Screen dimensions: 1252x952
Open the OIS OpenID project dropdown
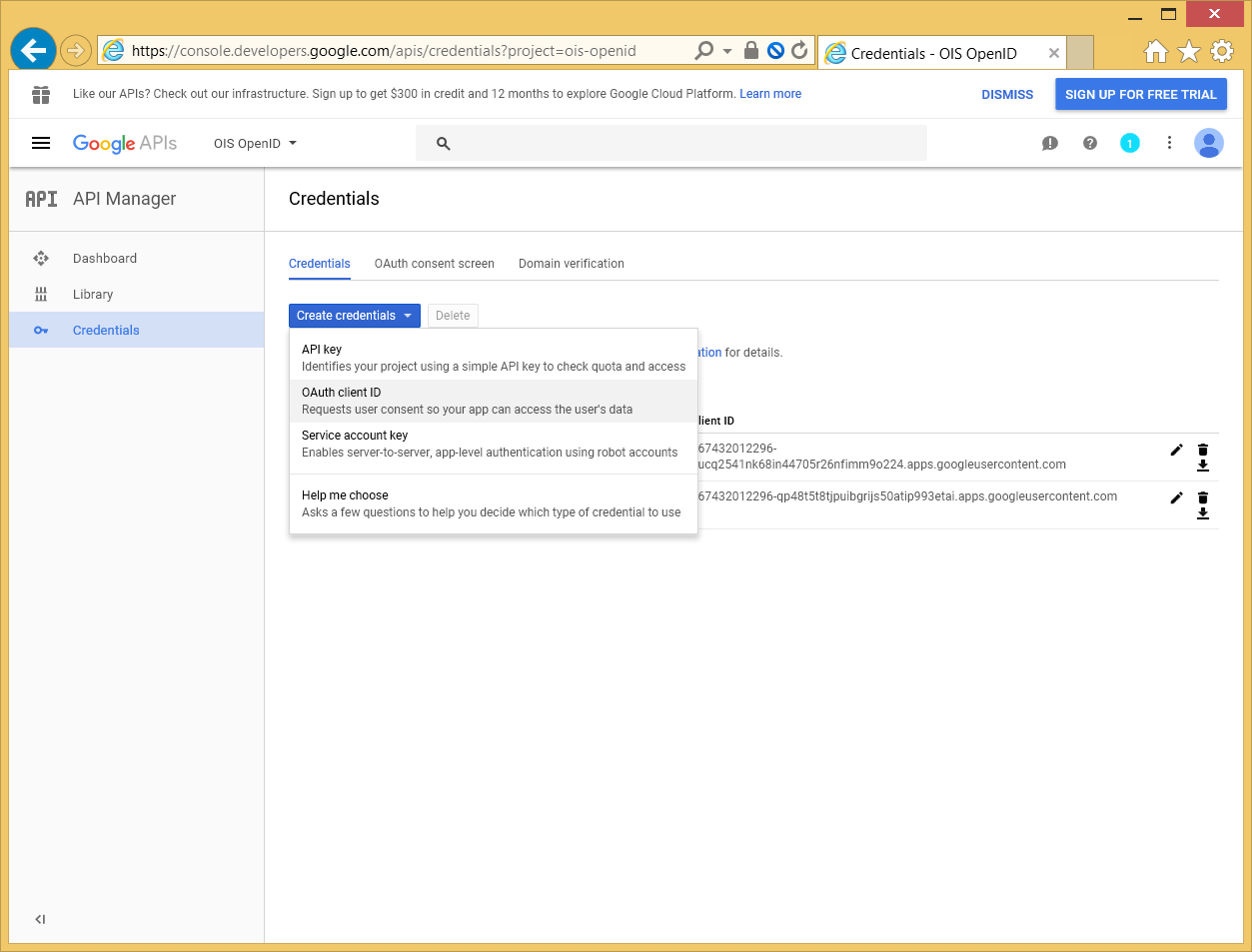pyautogui.click(x=255, y=143)
